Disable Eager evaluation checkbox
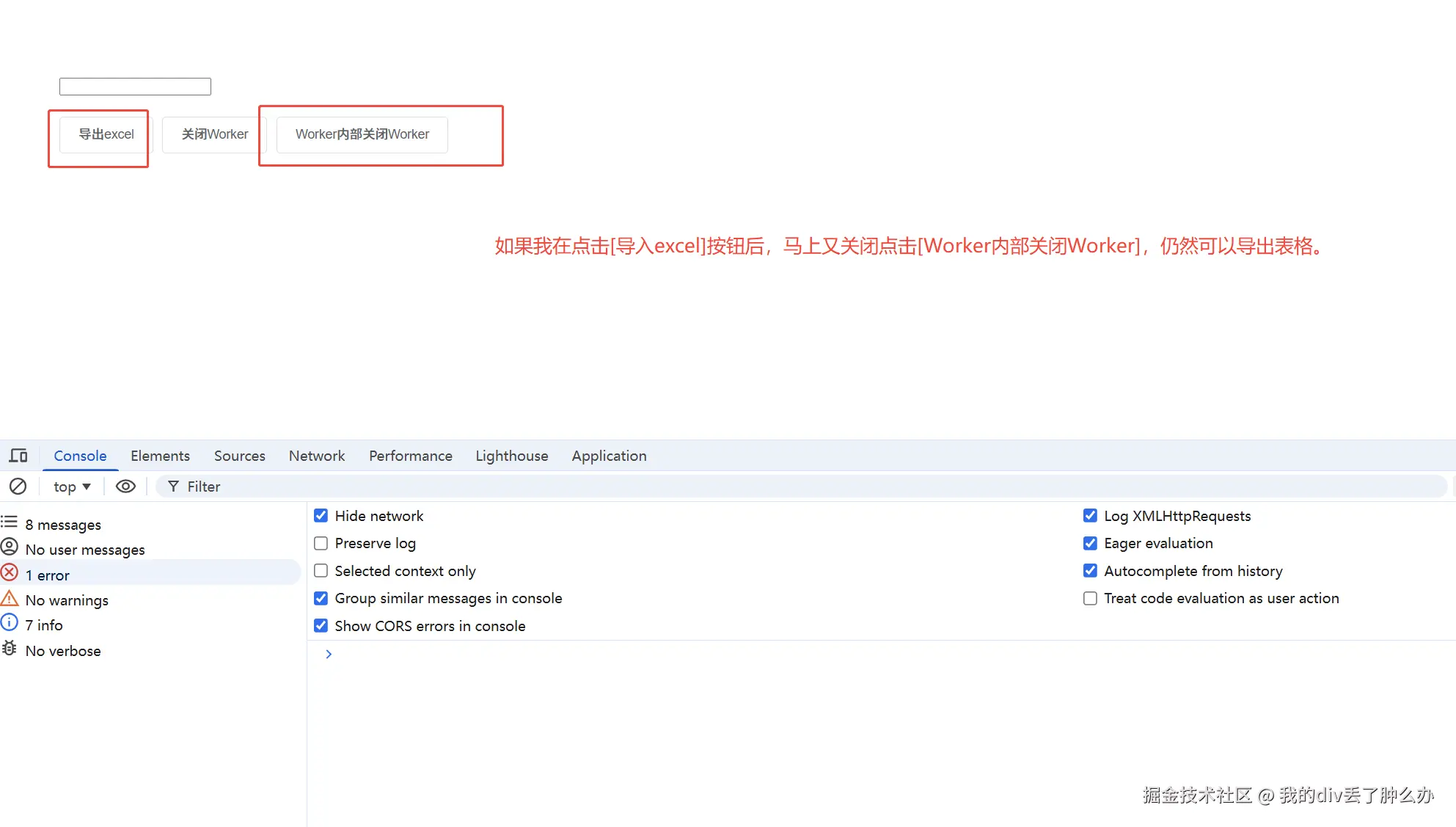 (x=1090, y=544)
